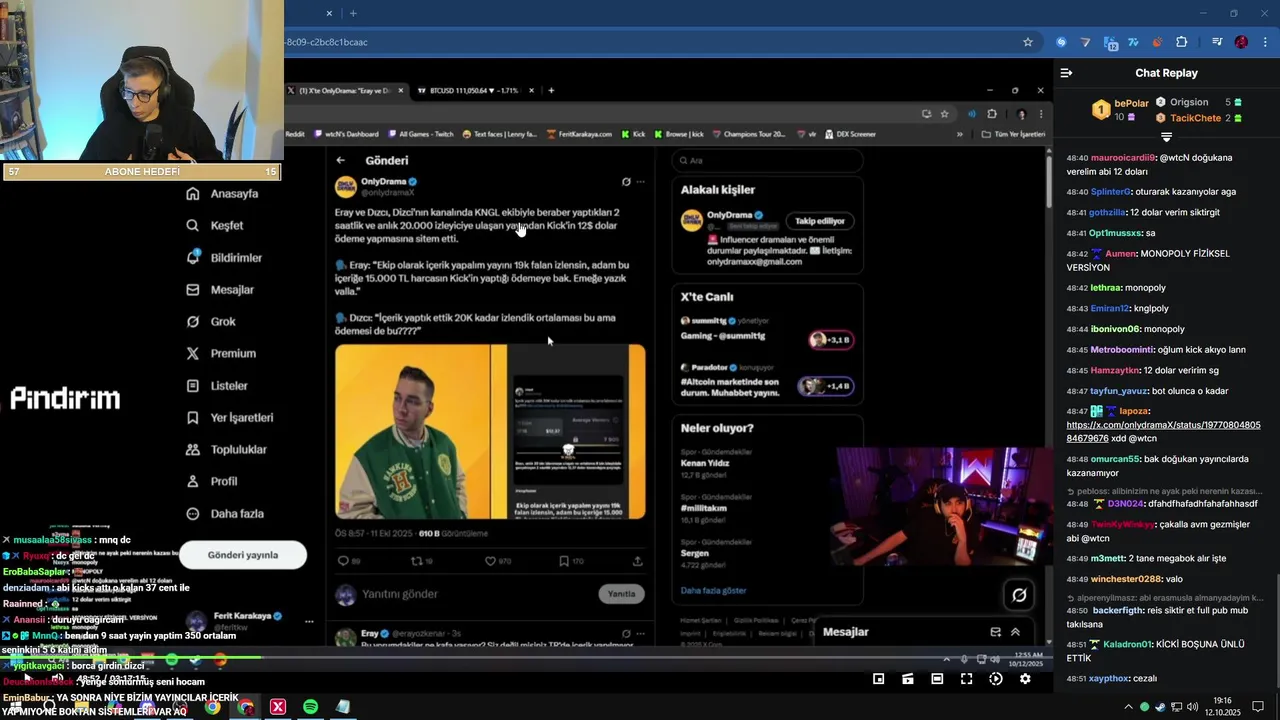Open Topluluklar in the X sidebar
The width and height of the screenshot is (1280, 720).
(226, 450)
